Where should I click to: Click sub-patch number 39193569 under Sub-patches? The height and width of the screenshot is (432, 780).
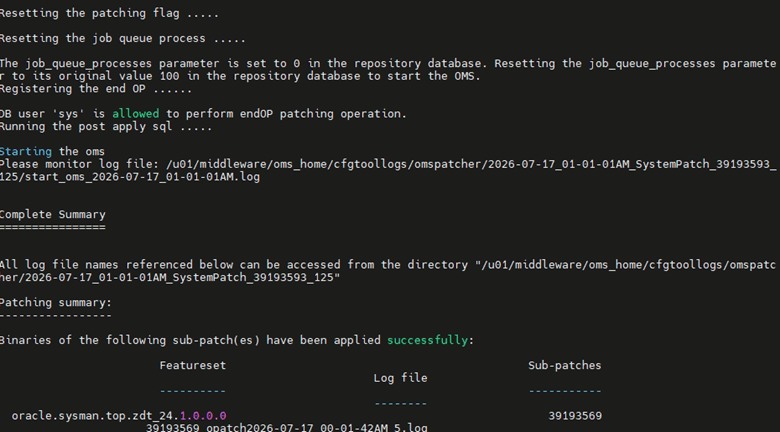pos(575,416)
